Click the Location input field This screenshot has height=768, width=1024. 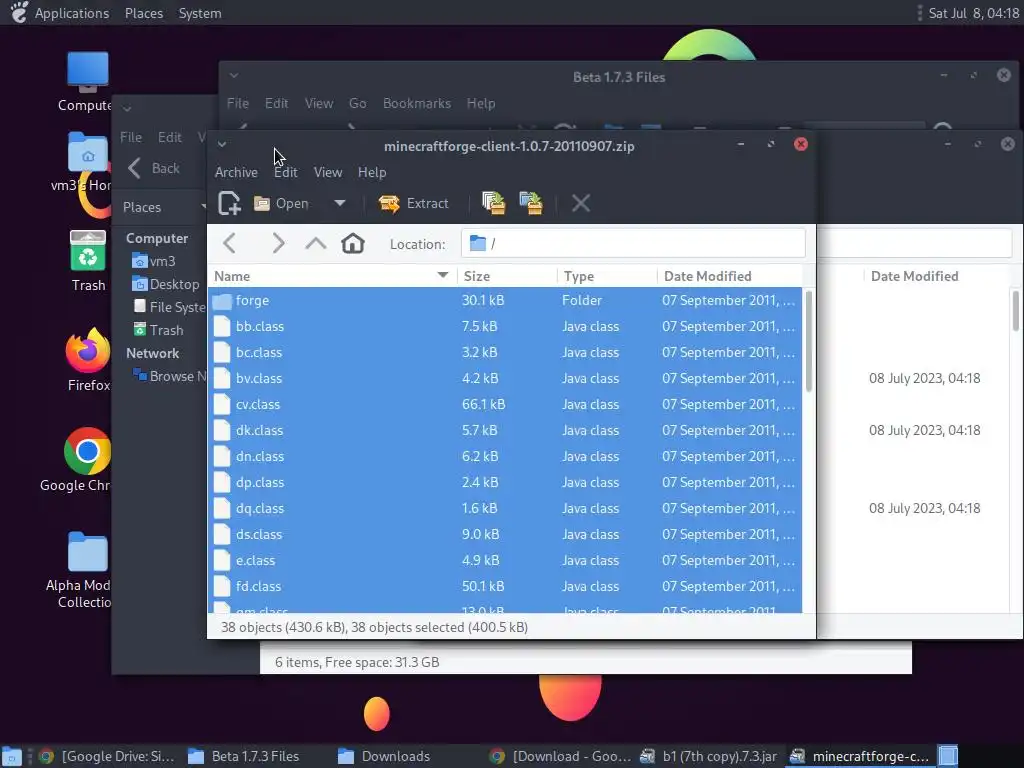[633, 244]
